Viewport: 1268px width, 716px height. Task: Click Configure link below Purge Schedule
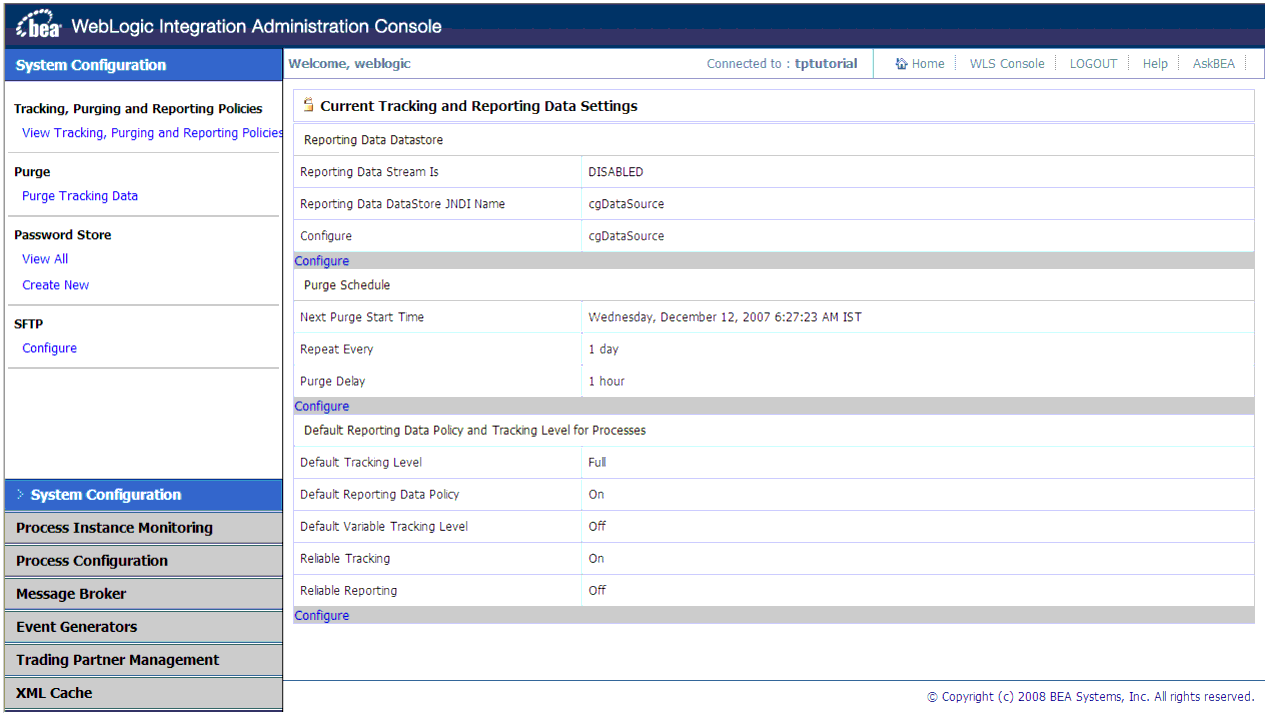click(x=322, y=406)
